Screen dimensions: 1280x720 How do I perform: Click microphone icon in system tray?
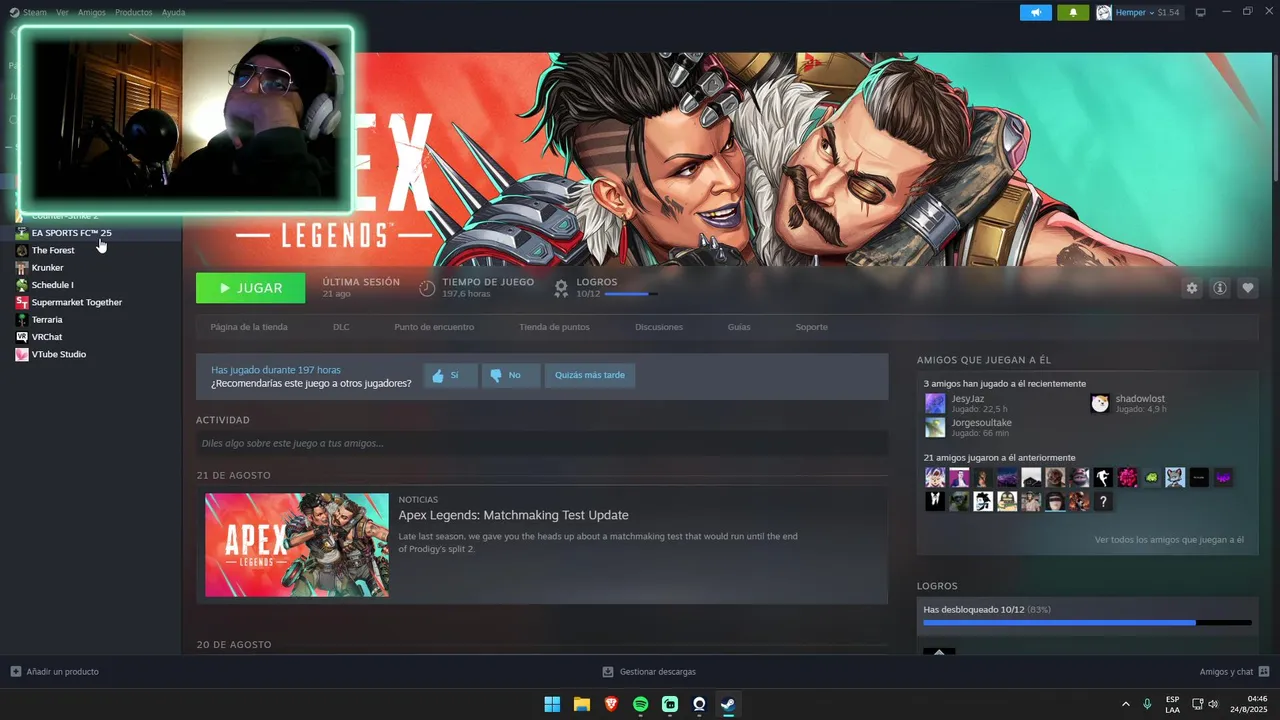point(1147,704)
